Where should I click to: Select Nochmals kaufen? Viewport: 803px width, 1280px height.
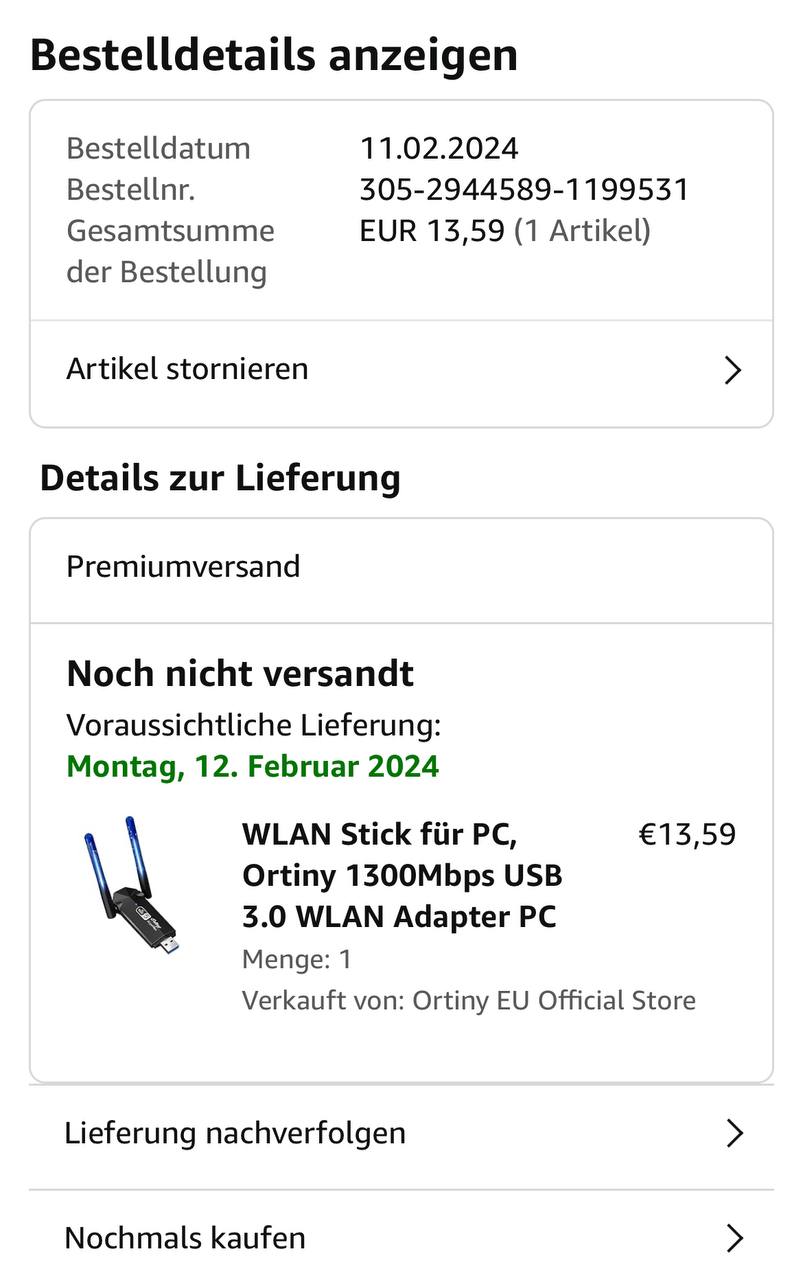tap(185, 1238)
